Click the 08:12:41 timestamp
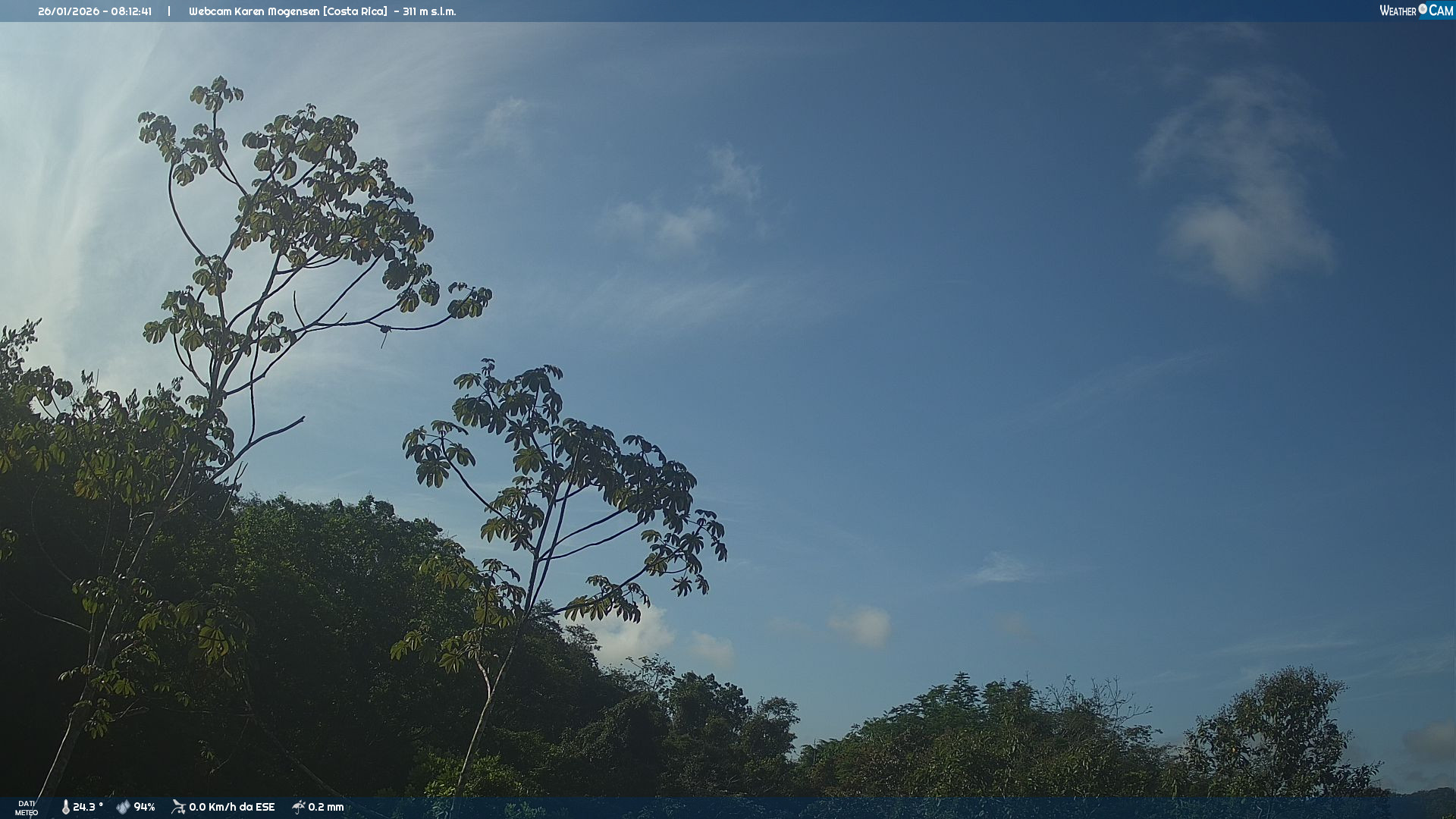 [x=131, y=11]
